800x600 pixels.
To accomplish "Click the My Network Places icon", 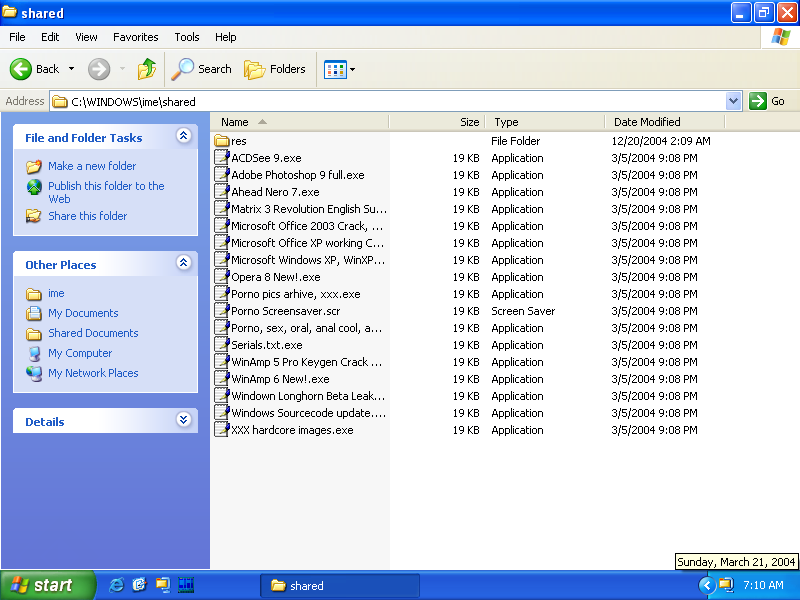I will pos(34,373).
